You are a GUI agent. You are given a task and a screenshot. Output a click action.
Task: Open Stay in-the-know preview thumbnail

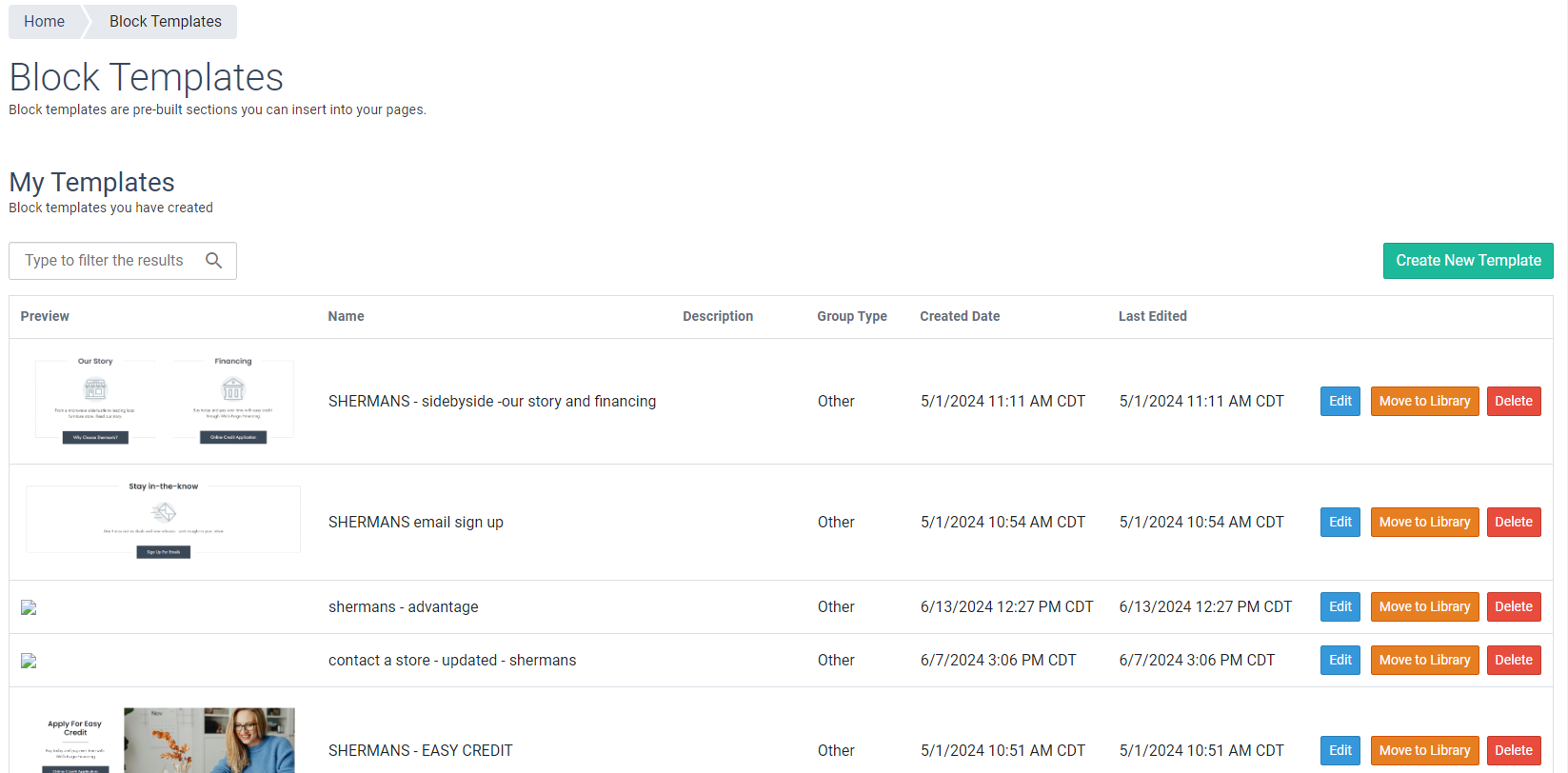coord(164,521)
